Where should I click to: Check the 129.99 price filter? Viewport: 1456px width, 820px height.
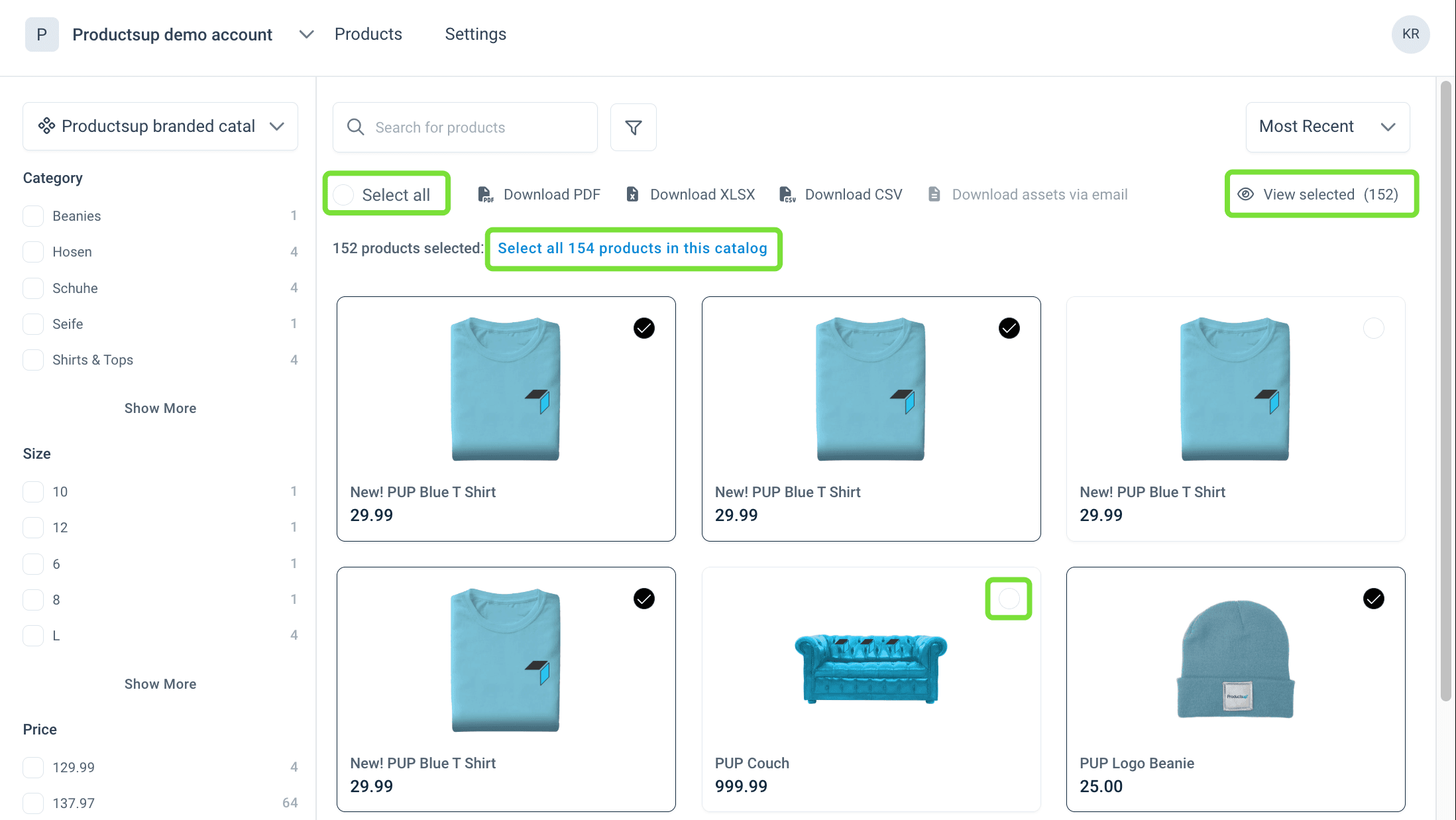click(x=33, y=768)
